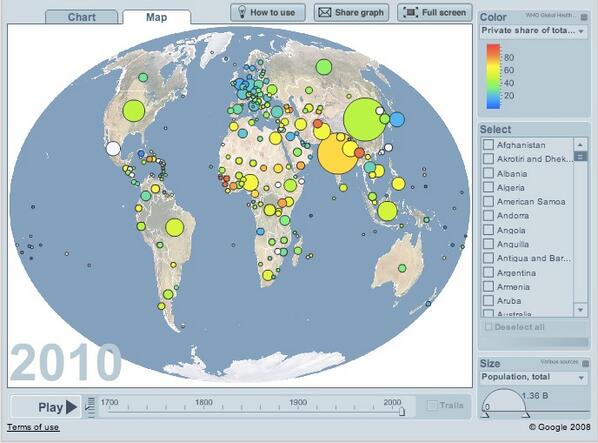The width and height of the screenshot is (598, 443).
Task: Check the Albania checkbox
Action: (488, 173)
